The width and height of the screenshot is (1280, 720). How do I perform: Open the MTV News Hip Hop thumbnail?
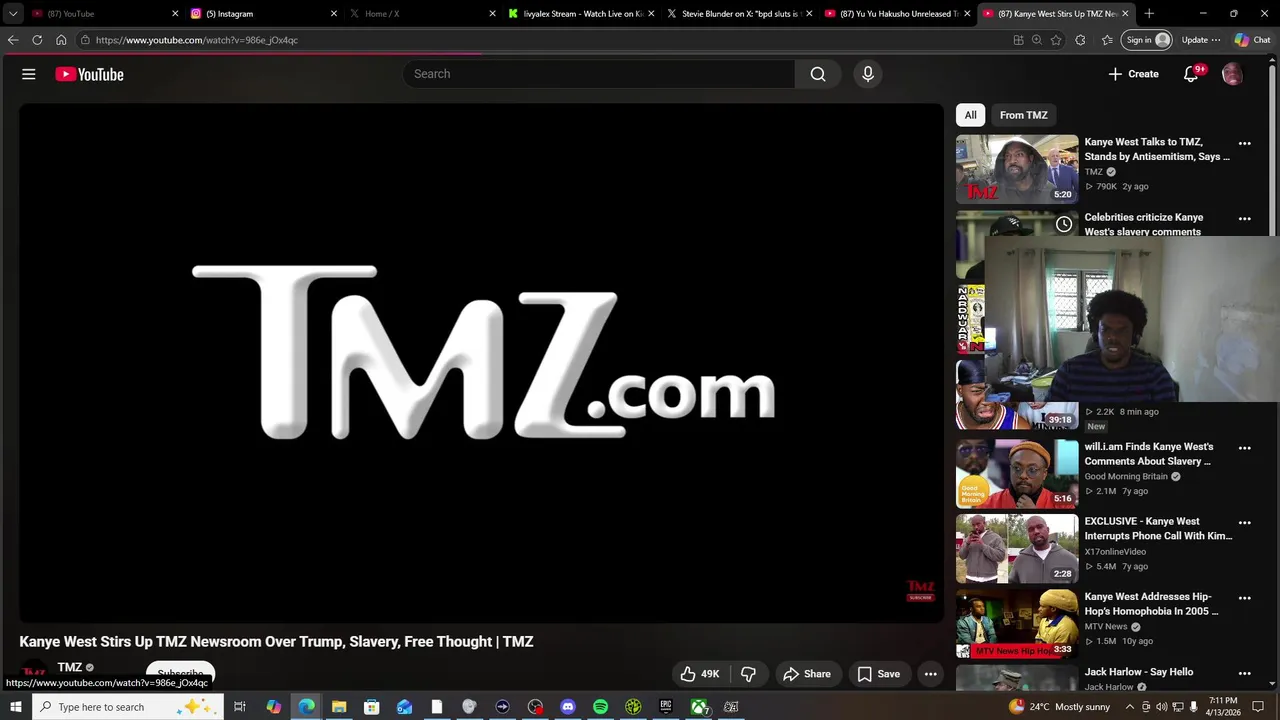coord(1017,624)
